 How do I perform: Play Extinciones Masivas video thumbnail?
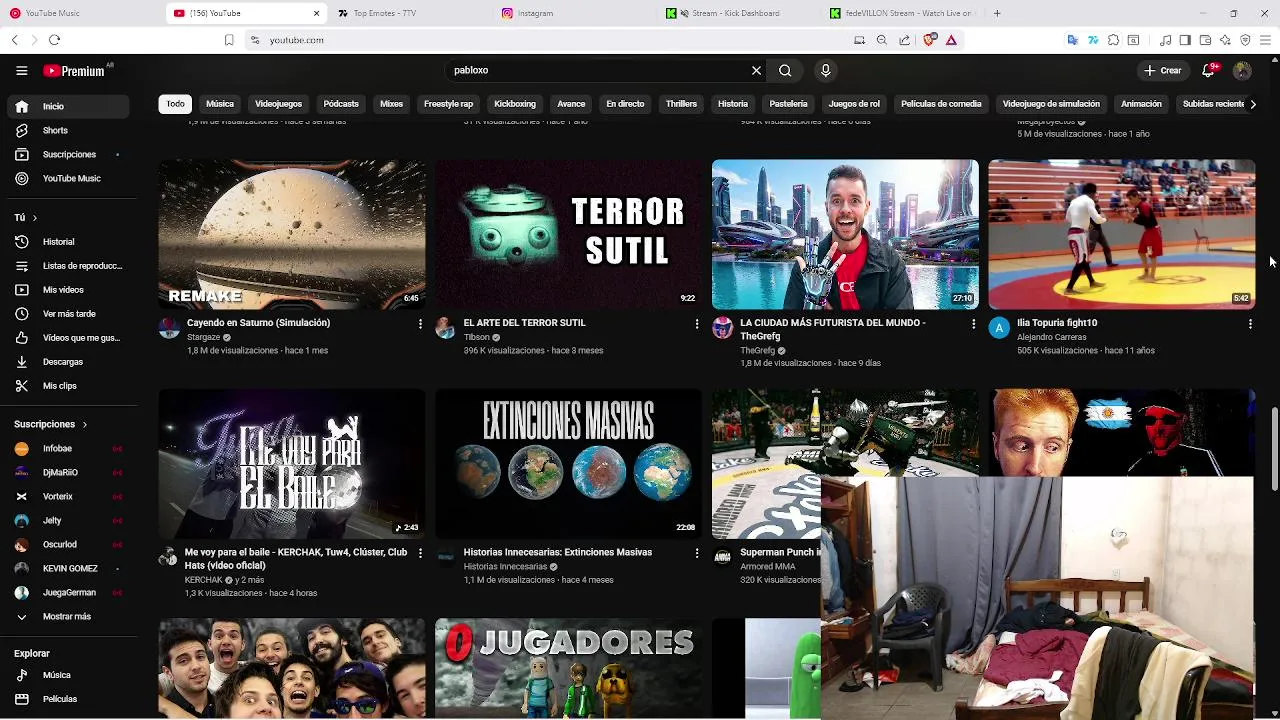[x=568, y=463]
